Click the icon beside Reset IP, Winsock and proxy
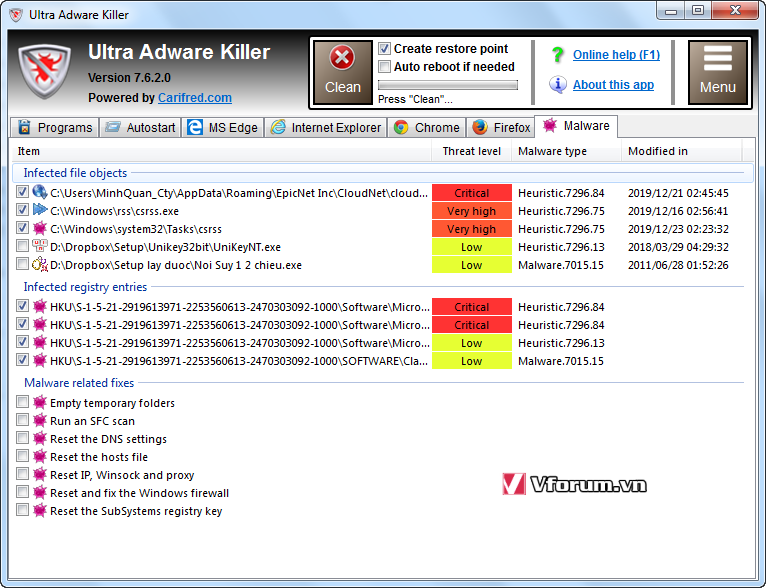The height and width of the screenshot is (588, 766). [x=40, y=475]
